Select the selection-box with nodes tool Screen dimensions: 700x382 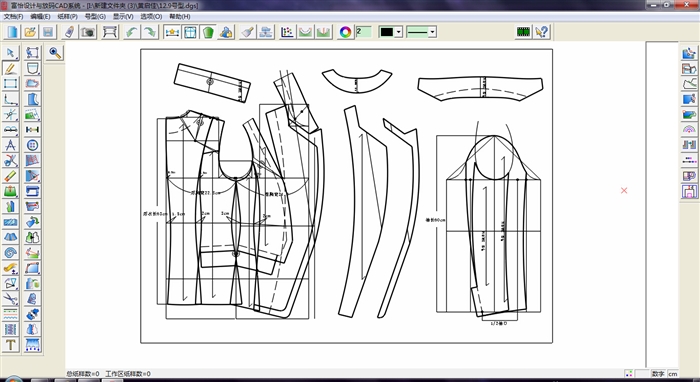click(33, 53)
